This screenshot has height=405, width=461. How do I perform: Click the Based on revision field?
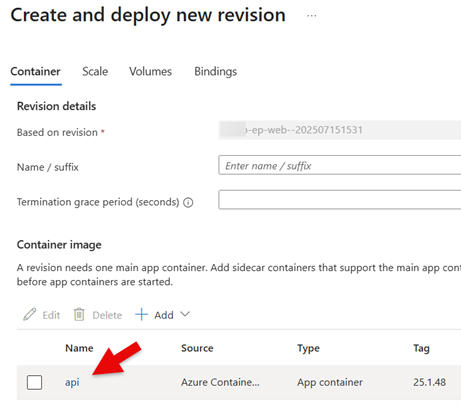(x=340, y=130)
